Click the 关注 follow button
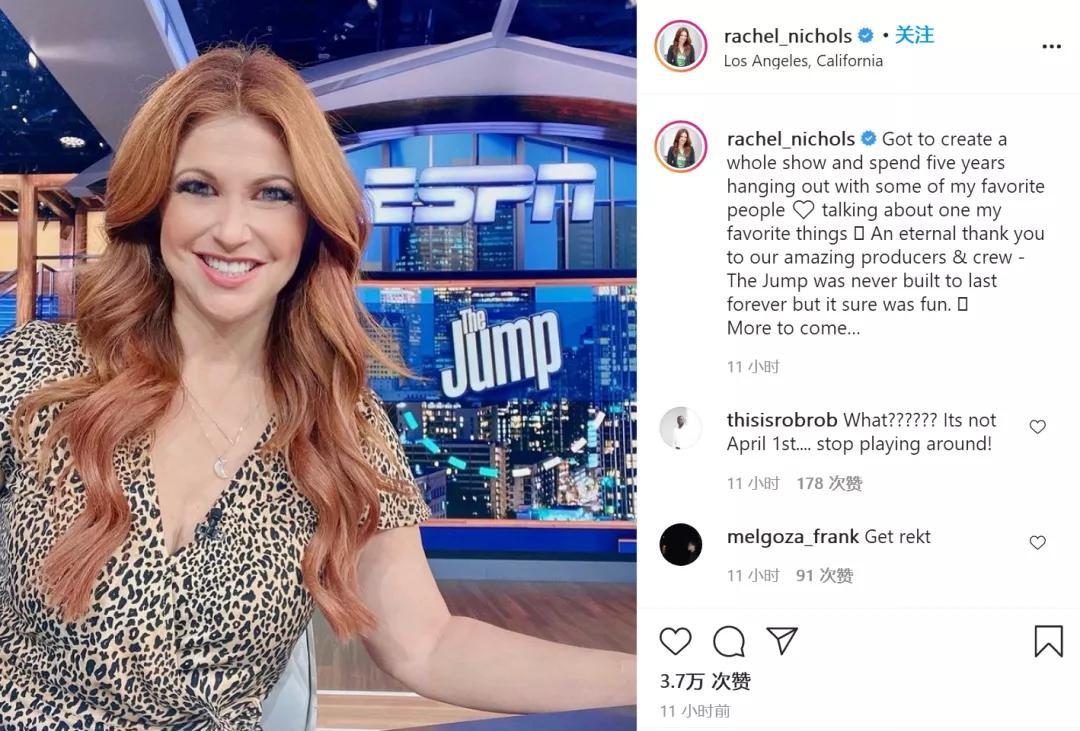The image size is (1080, 731). coord(914,34)
